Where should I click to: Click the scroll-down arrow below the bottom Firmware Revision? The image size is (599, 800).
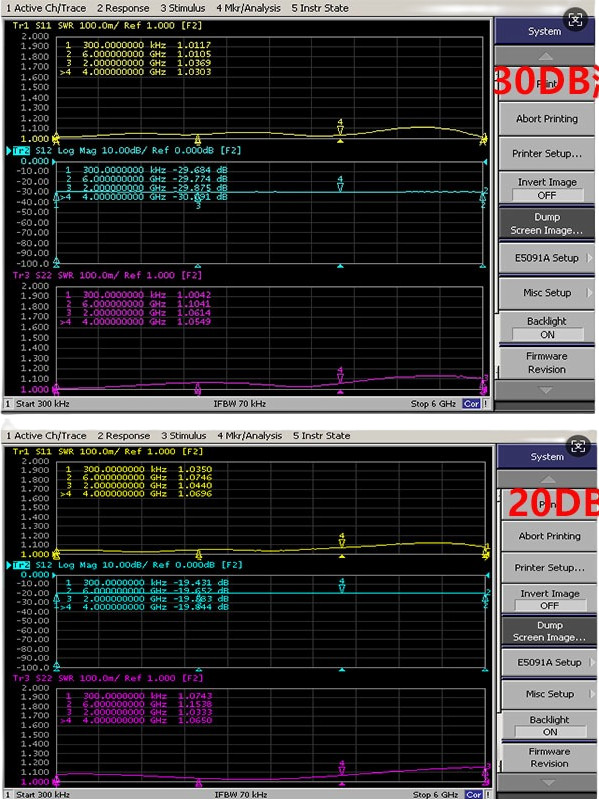(548, 782)
